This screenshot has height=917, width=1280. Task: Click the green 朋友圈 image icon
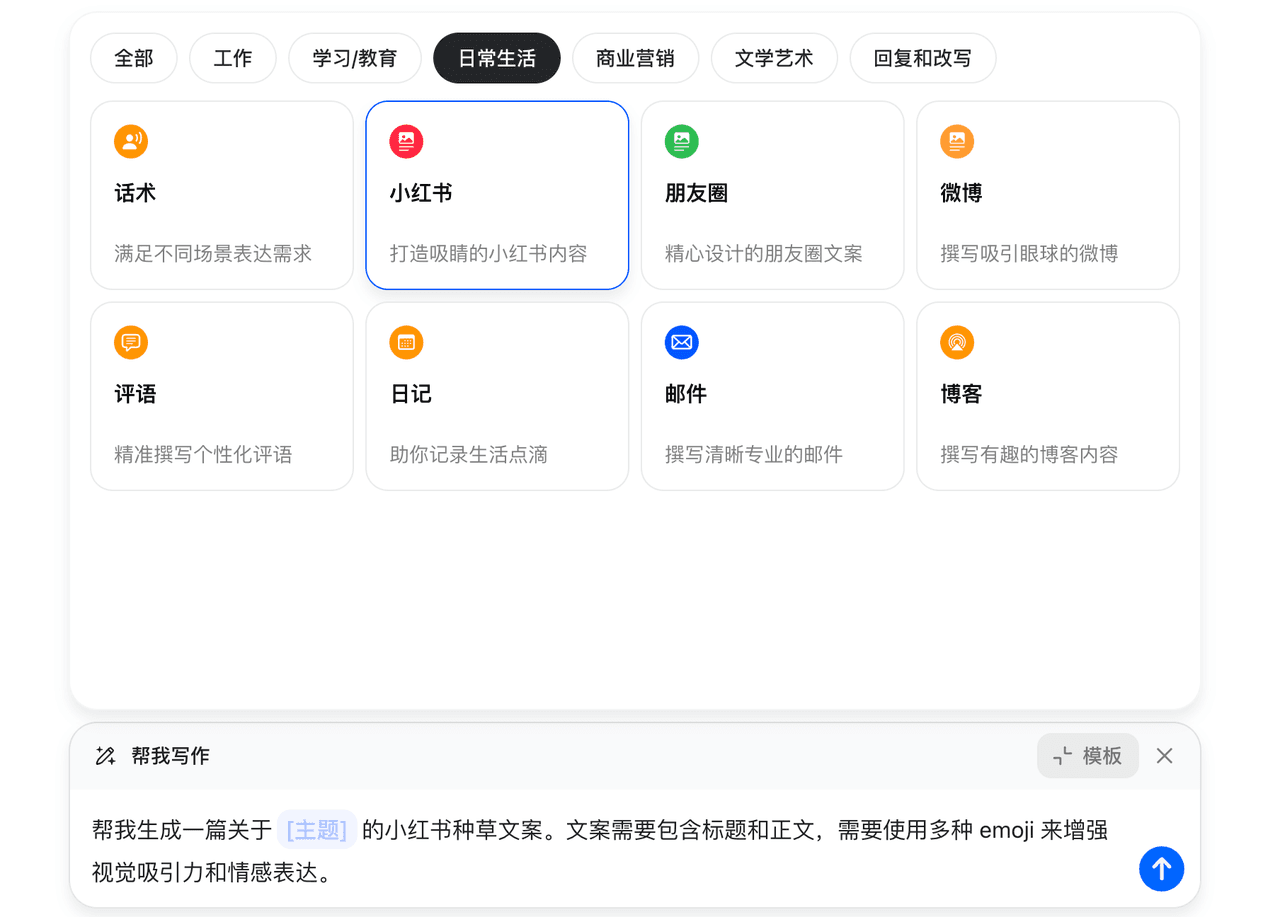click(x=681, y=141)
